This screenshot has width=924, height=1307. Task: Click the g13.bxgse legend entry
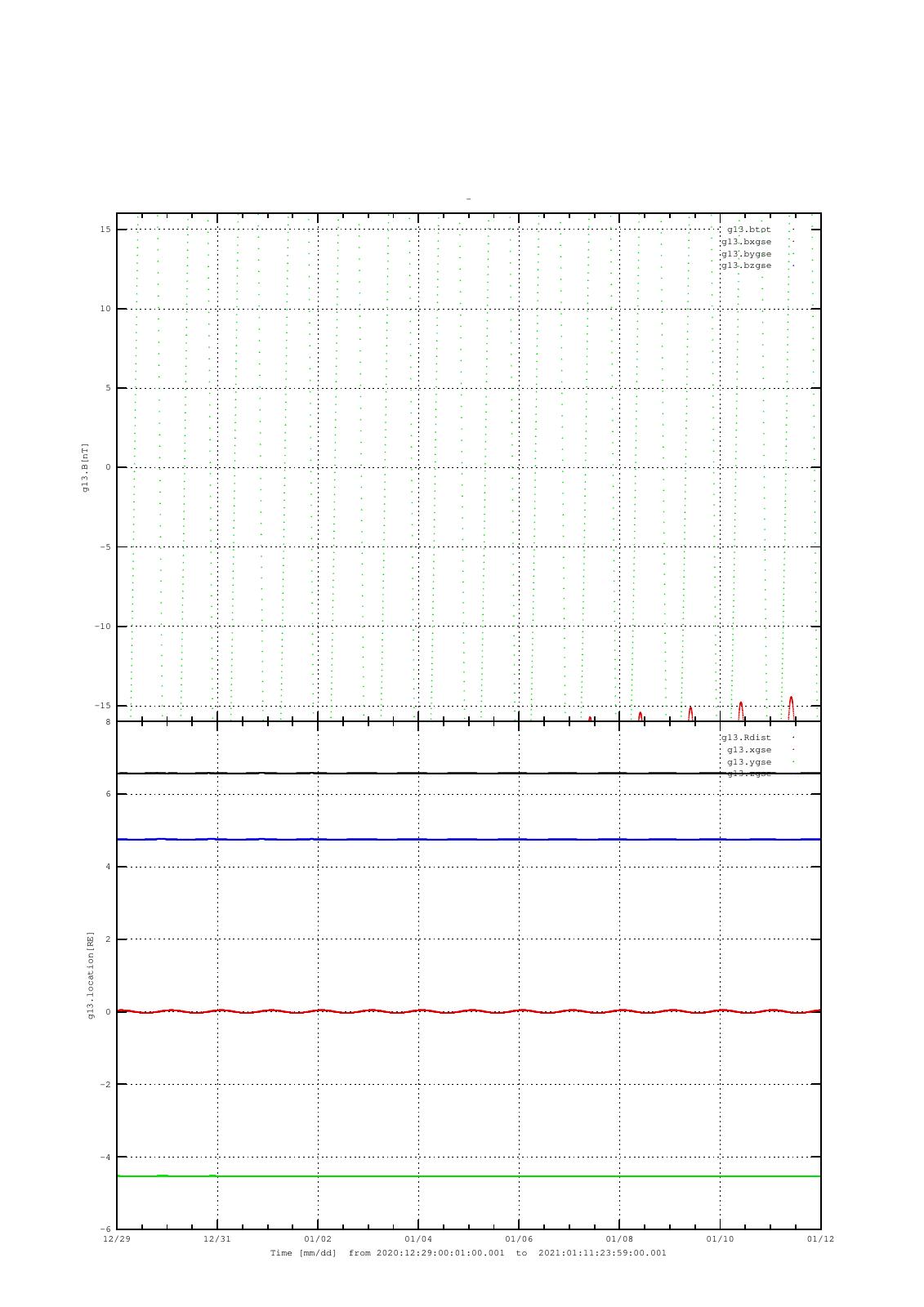746,242
